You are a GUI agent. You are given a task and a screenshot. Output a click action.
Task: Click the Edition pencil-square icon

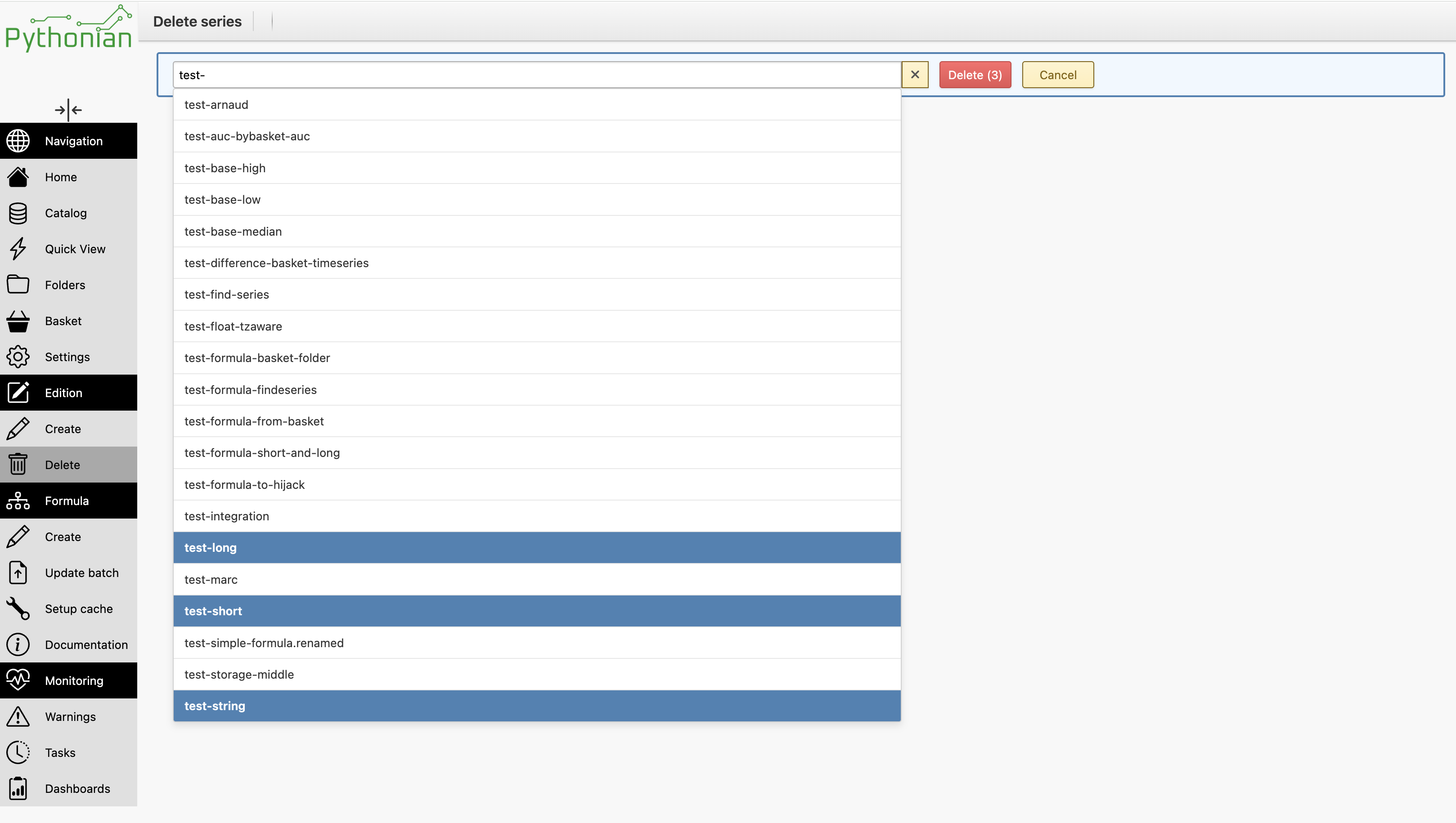click(x=18, y=392)
